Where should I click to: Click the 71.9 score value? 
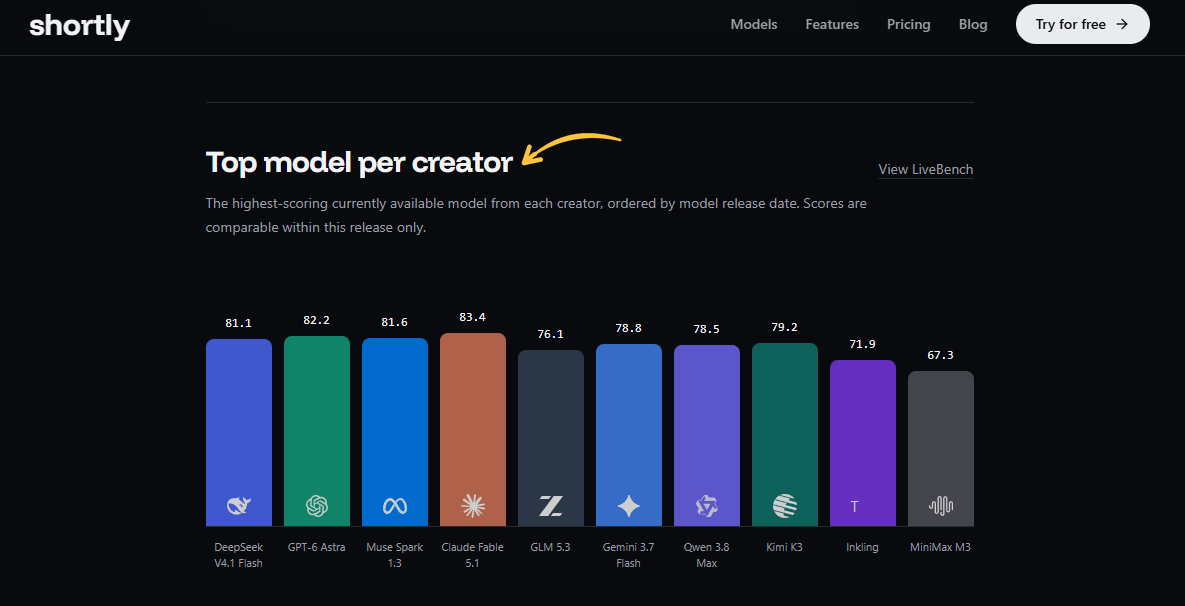[x=862, y=344]
